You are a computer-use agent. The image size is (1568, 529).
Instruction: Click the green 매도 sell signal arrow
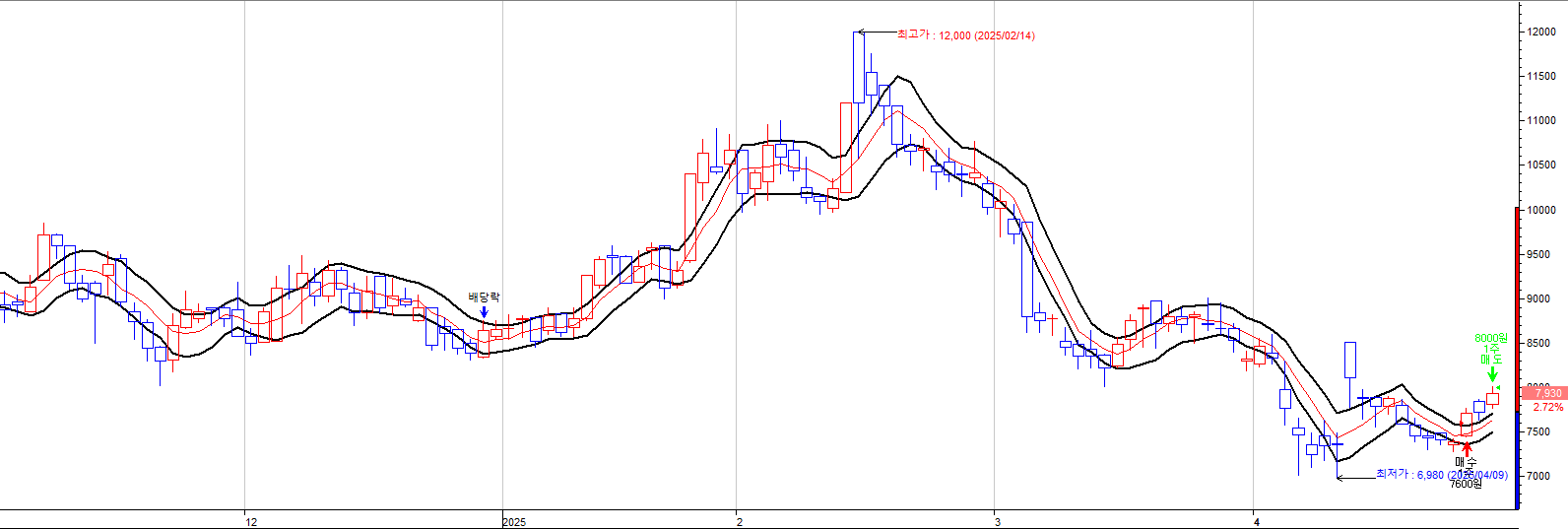[1492, 374]
